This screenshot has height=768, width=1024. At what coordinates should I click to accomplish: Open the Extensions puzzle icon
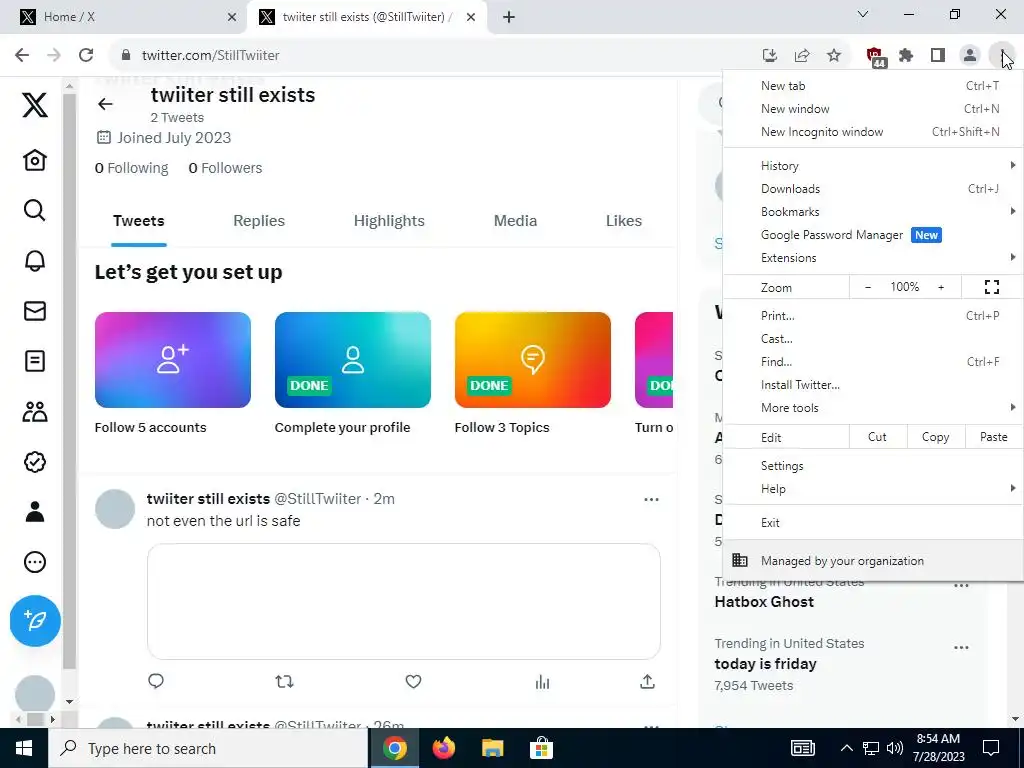[x=906, y=55]
